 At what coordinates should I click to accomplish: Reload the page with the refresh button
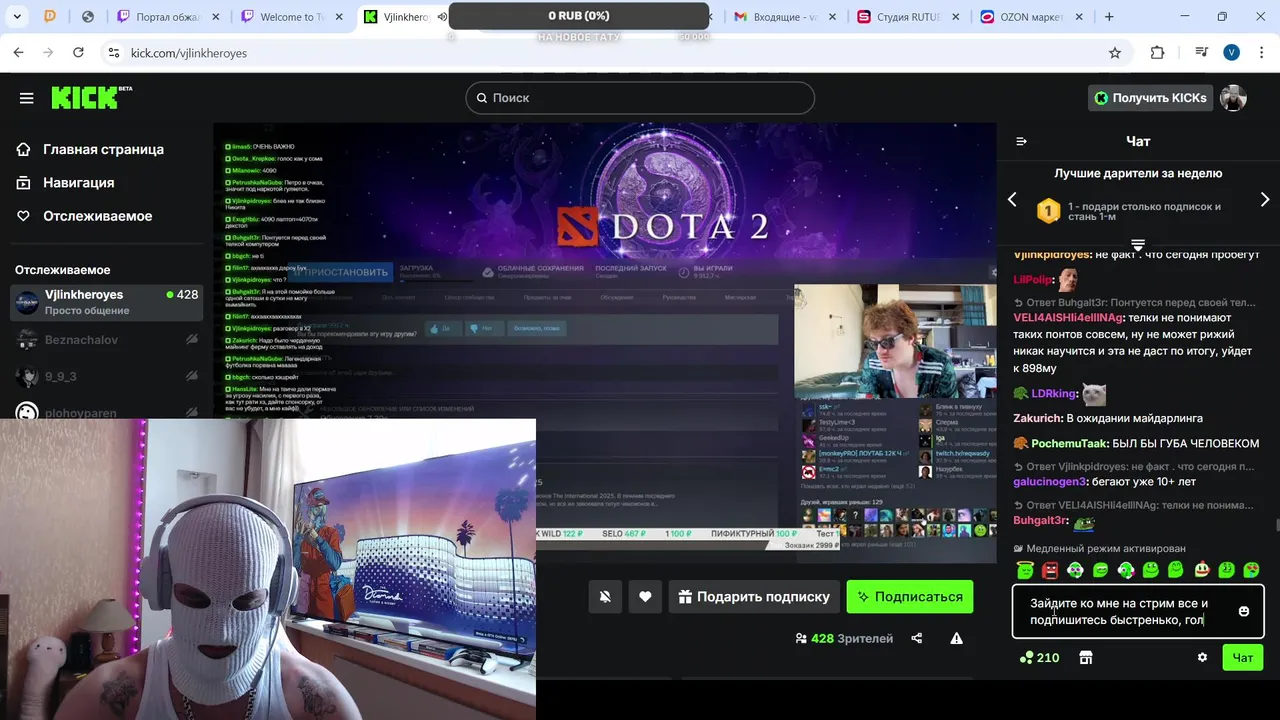tap(78, 53)
